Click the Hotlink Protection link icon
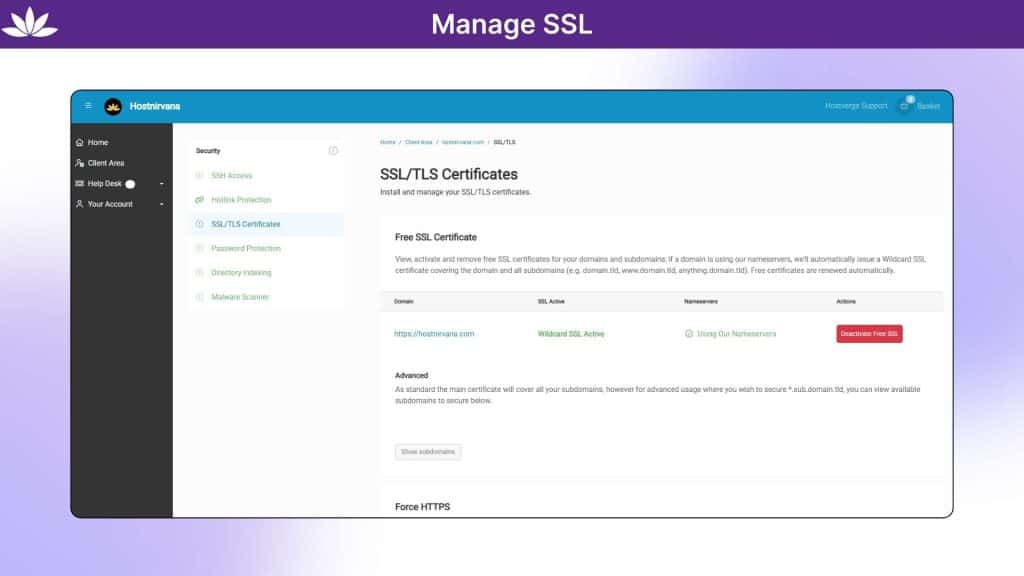Image resolution: width=1024 pixels, height=576 pixels. point(198,199)
